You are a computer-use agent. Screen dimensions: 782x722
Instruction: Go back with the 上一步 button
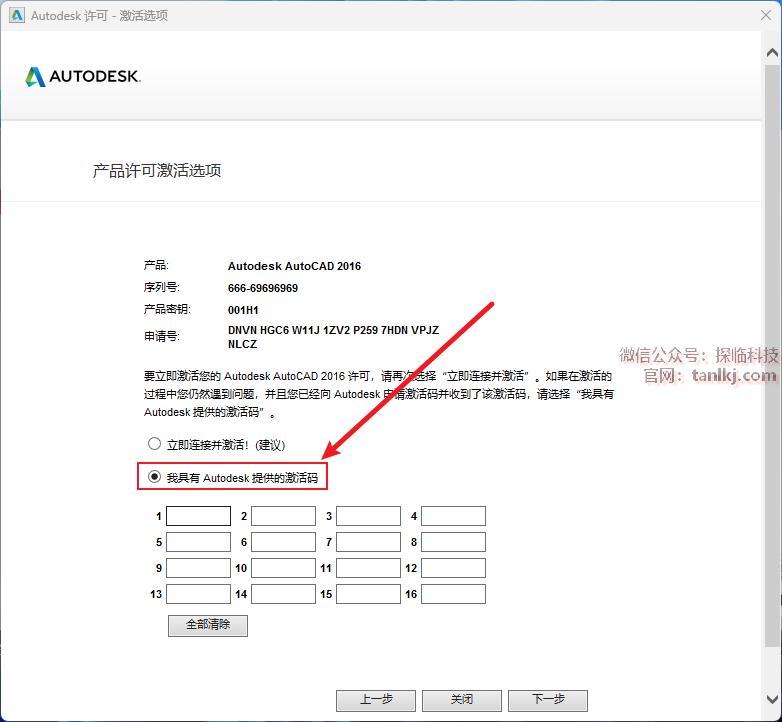pos(376,701)
